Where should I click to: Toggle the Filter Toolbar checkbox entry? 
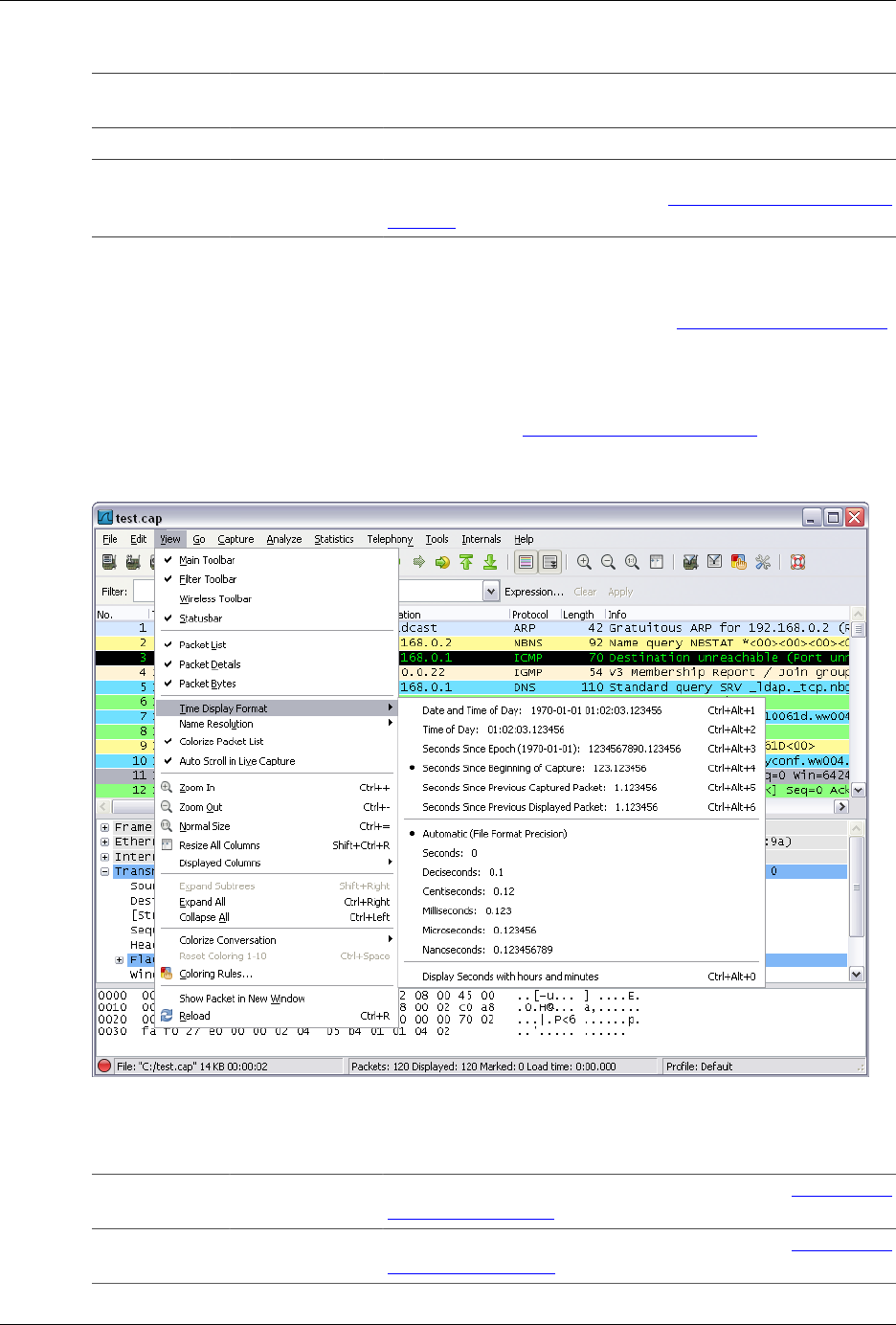[276, 579]
